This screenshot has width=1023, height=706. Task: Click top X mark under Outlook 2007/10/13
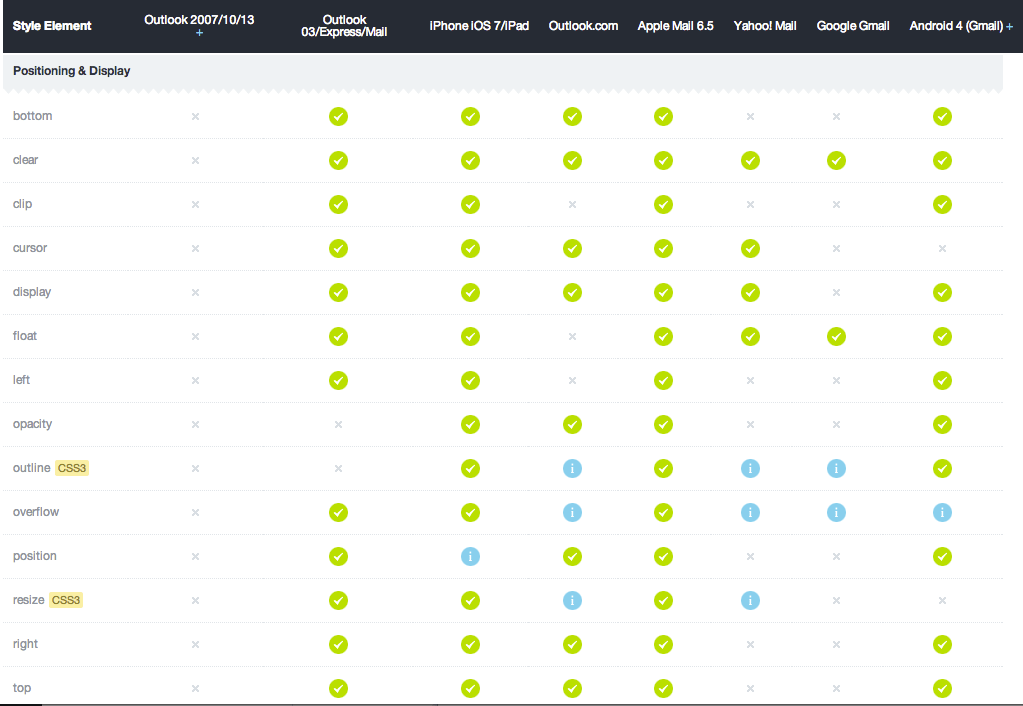point(195,688)
